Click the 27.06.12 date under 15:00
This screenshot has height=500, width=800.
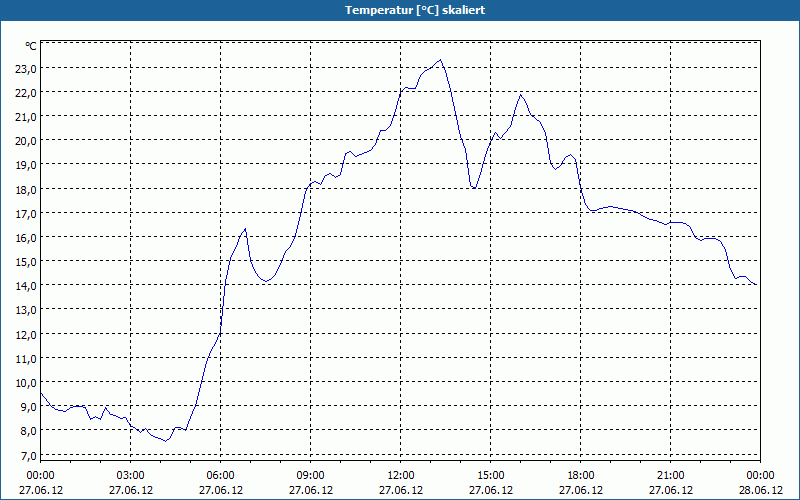pos(491,490)
